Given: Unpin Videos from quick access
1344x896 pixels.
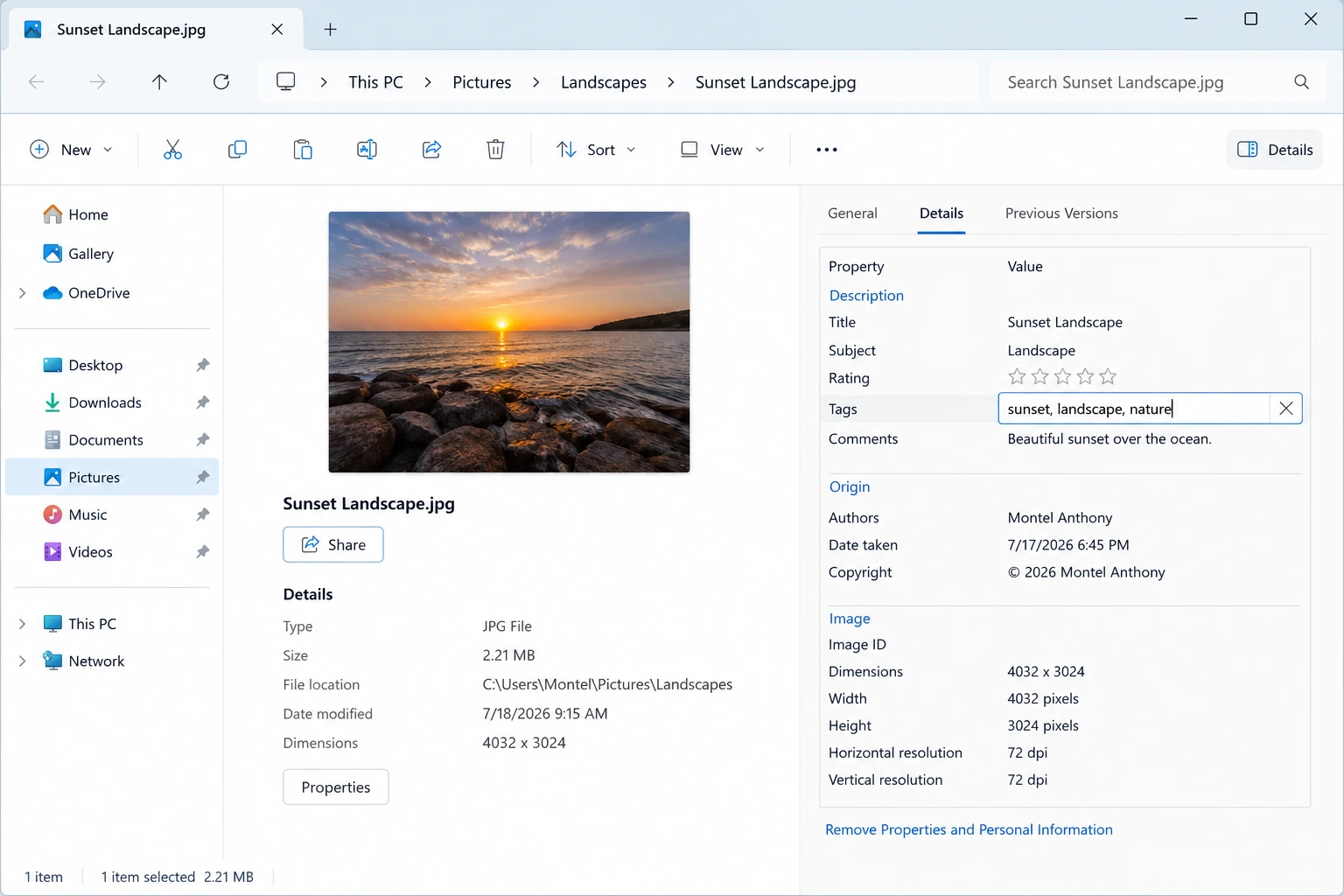Looking at the screenshot, I should (x=203, y=552).
